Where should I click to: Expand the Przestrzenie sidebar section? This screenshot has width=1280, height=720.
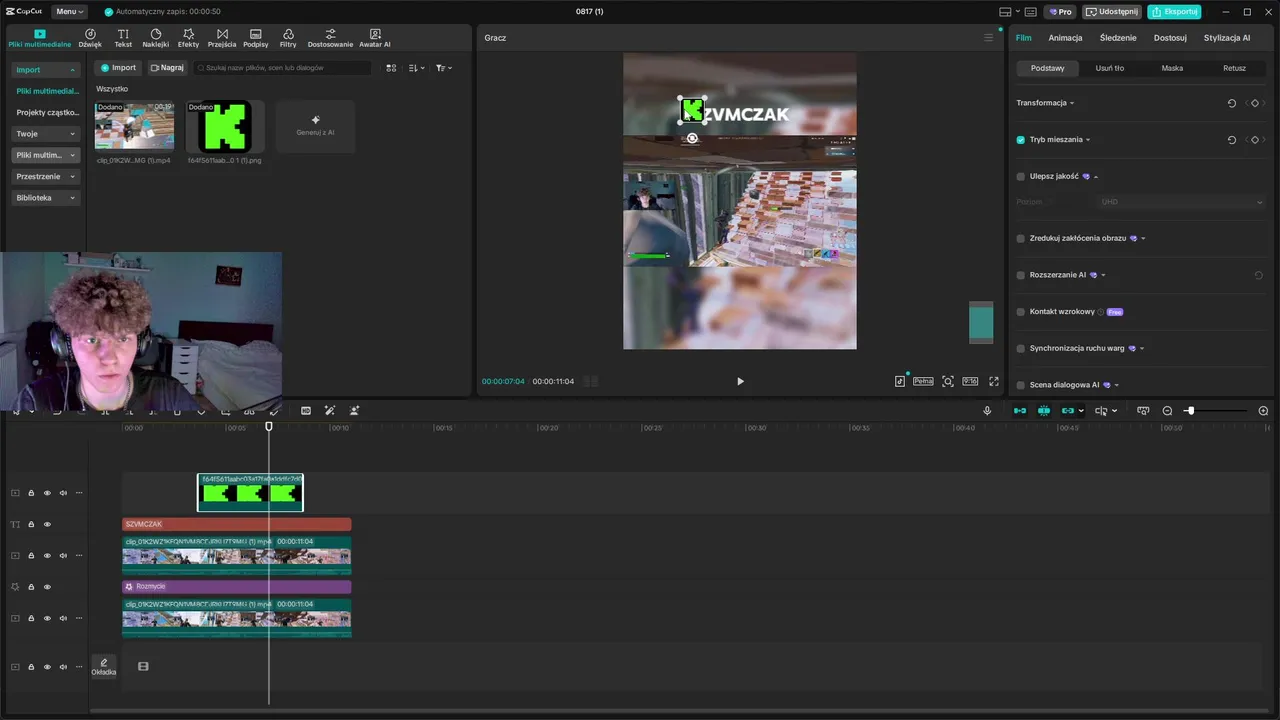point(46,176)
